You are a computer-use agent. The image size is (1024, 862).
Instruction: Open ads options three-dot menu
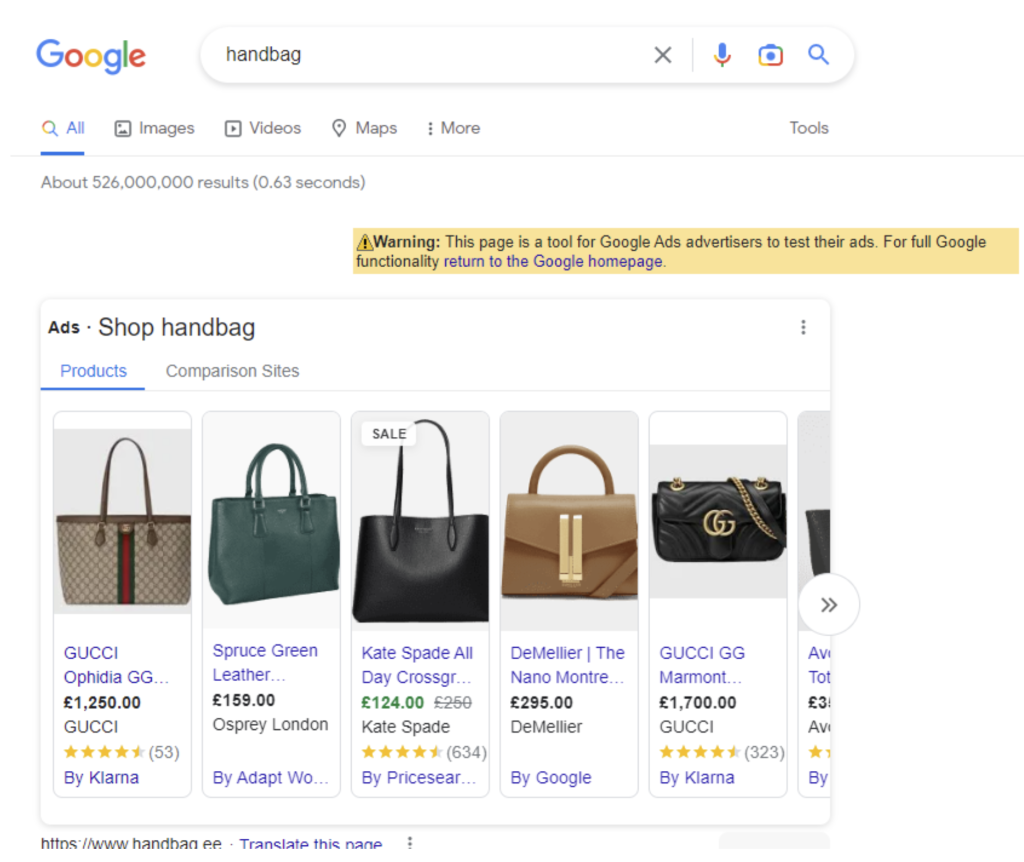803,327
